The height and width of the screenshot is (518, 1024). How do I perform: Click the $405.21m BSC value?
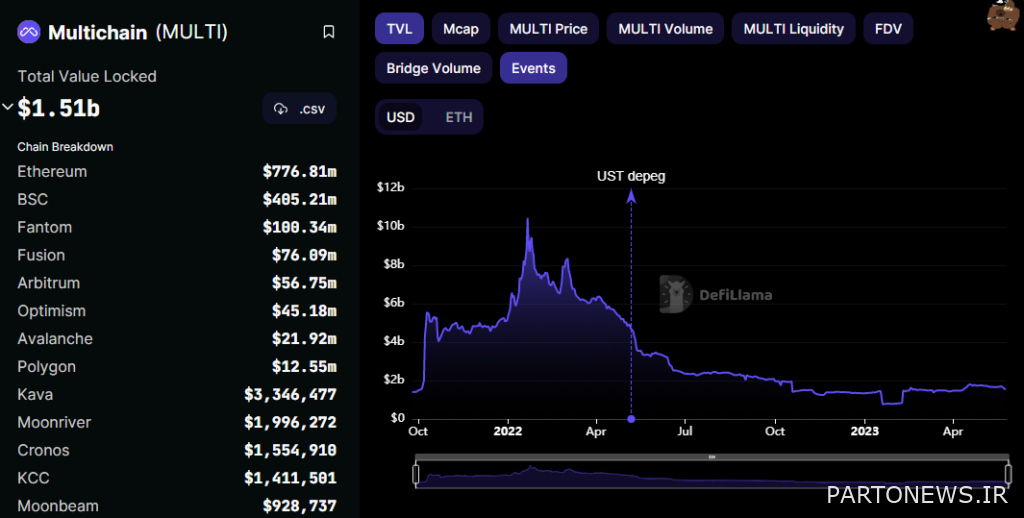300,199
